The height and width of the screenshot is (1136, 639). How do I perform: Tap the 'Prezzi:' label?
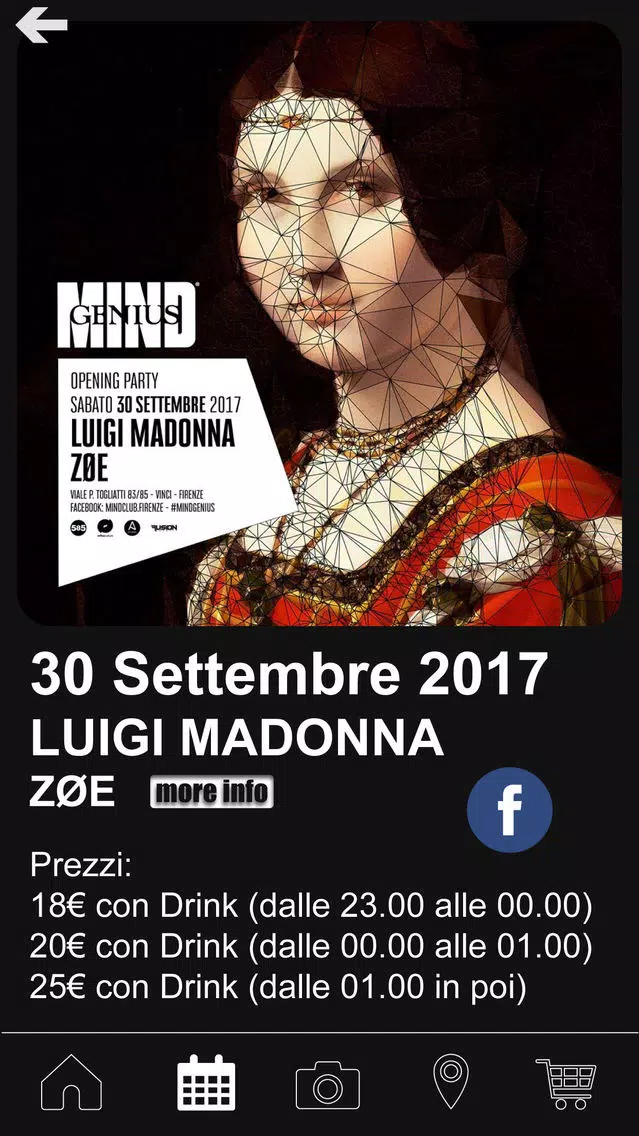[81, 866]
